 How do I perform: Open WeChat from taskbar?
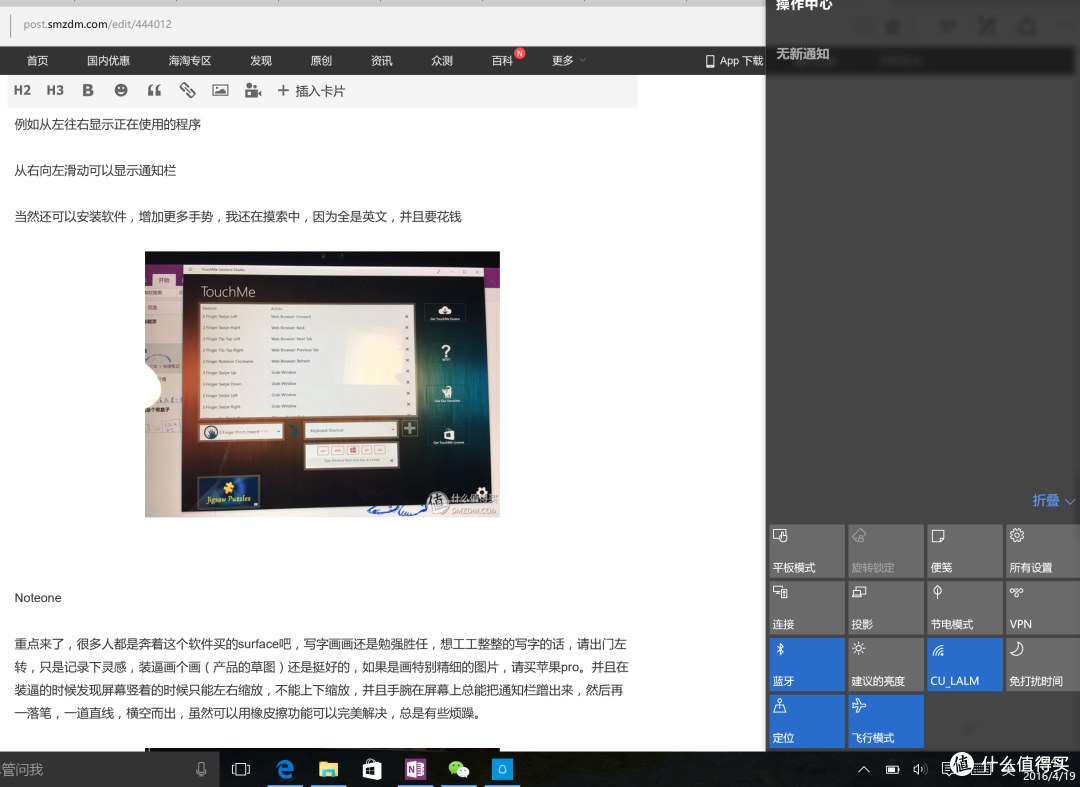coord(459,769)
